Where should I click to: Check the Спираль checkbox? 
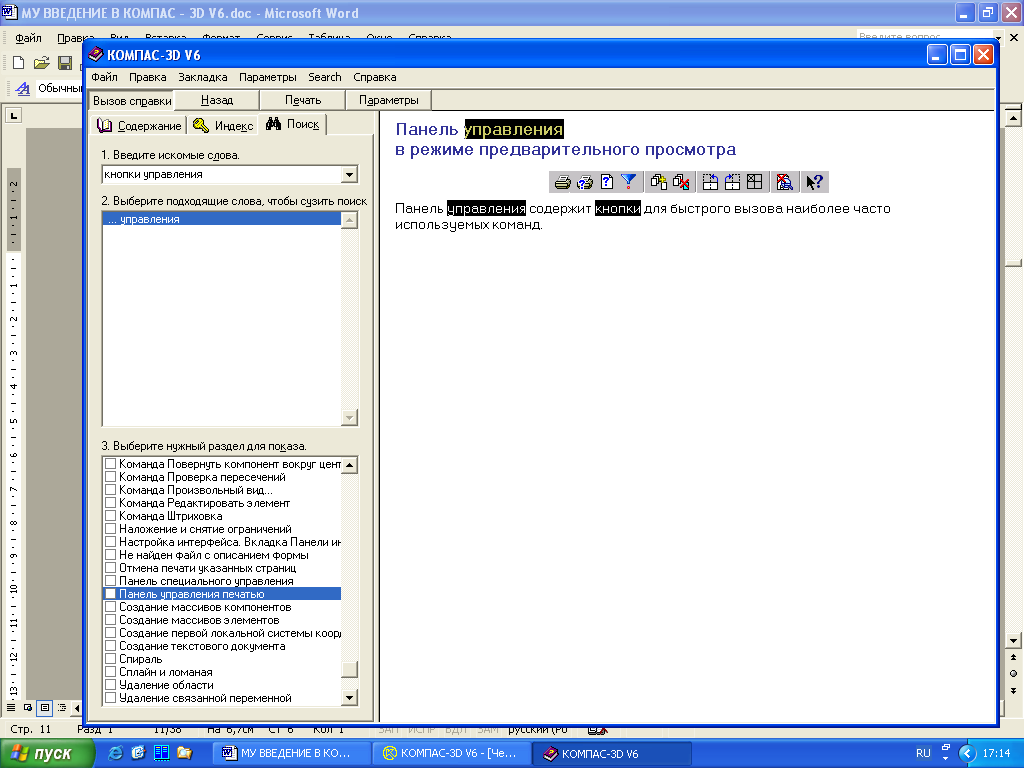110,659
